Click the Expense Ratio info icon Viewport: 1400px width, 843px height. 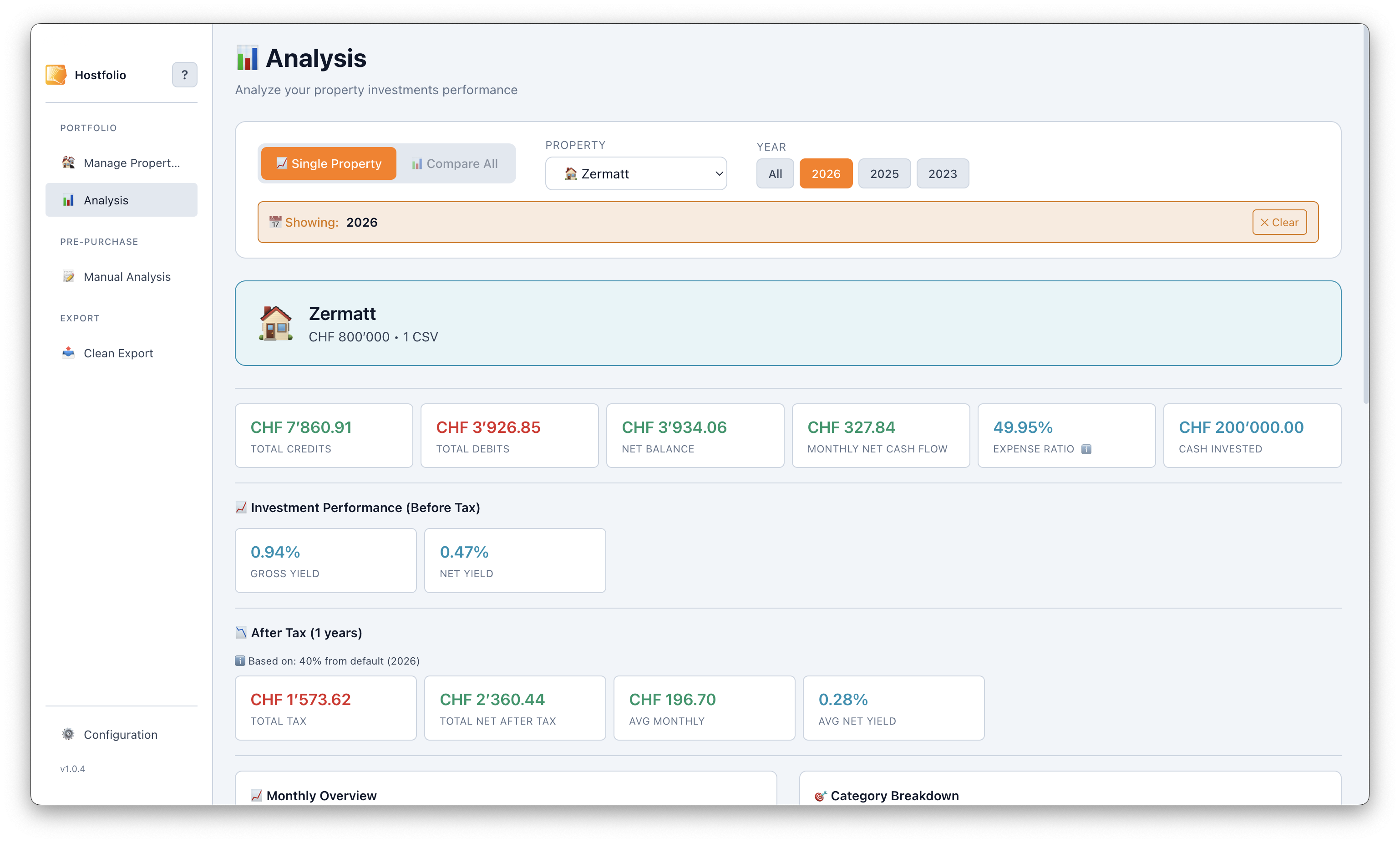[x=1086, y=449]
